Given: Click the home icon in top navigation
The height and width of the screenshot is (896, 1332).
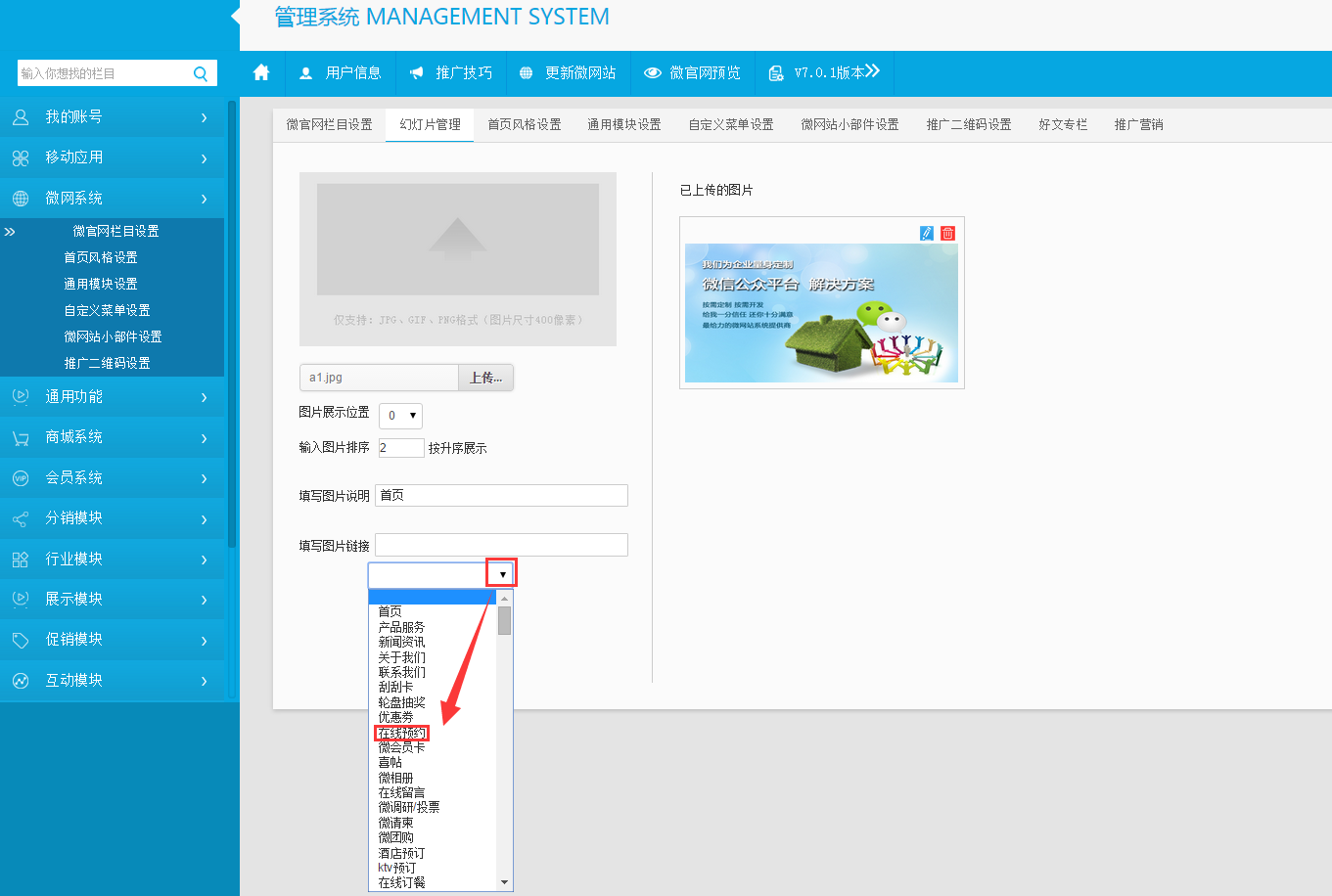Looking at the screenshot, I should [x=261, y=72].
